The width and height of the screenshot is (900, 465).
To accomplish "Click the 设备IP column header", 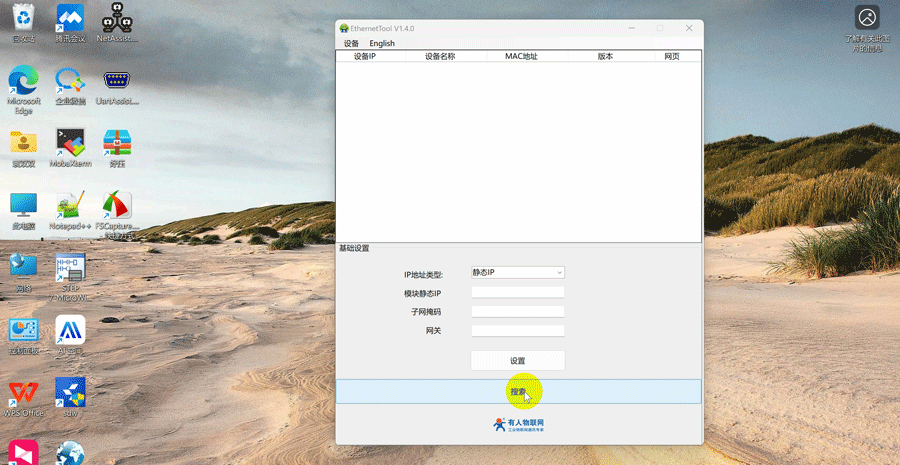I will 365,57.
